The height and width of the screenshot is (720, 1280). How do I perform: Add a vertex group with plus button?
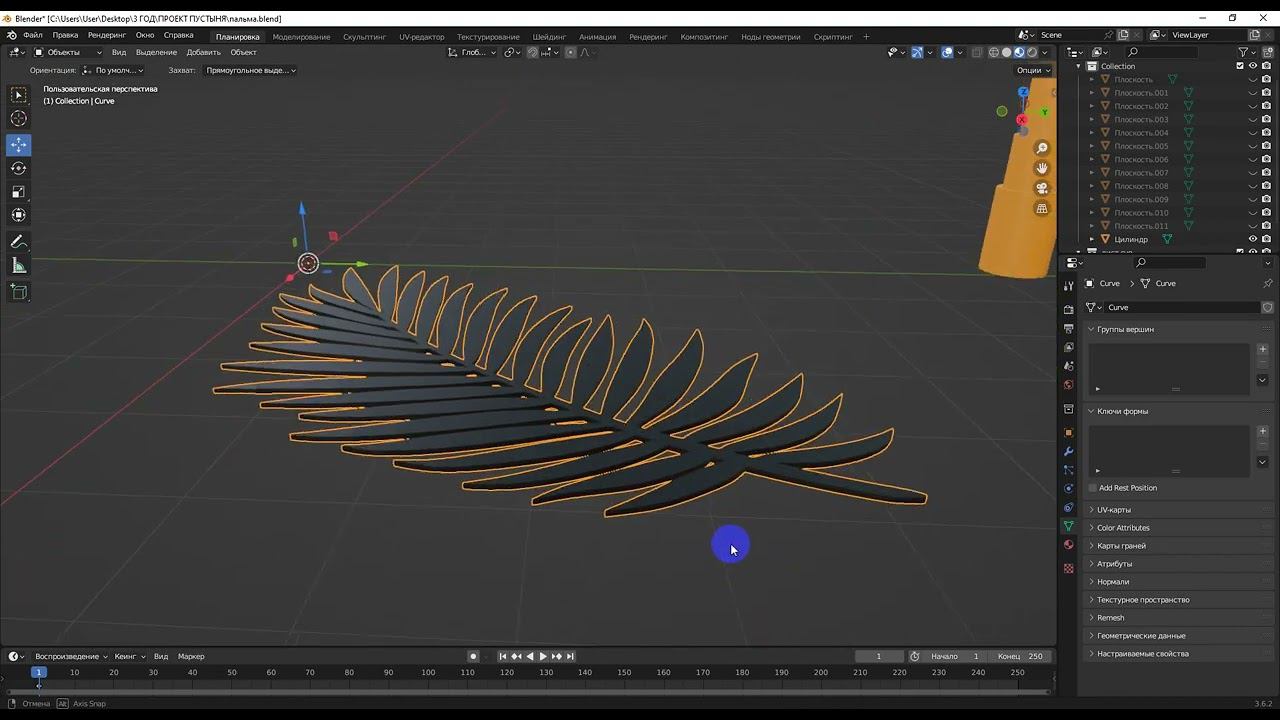click(1262, 349)
